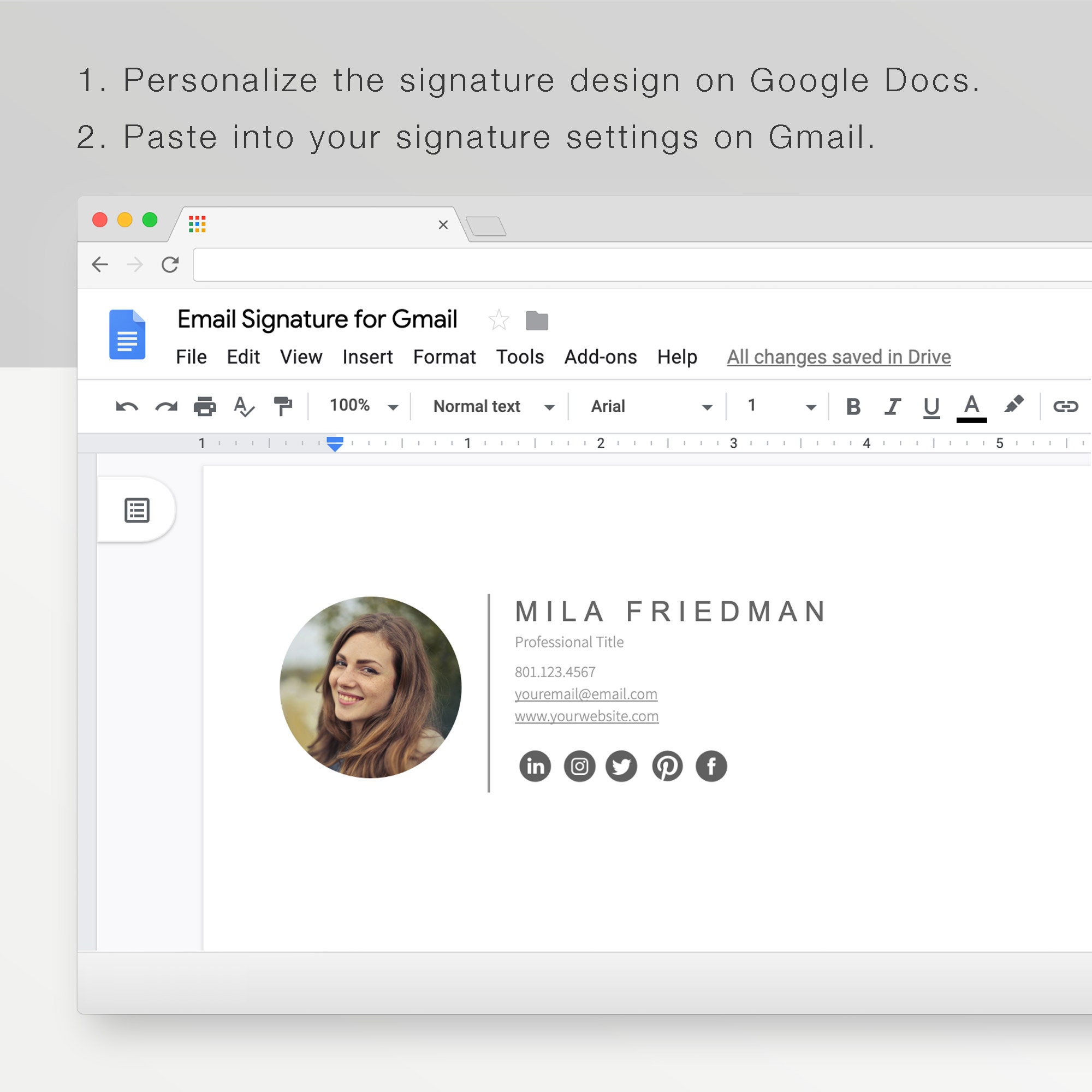This screenshot has height=1092, width=1092.
Task: Click All changes saved in Drive link
Action: [x=839, y=357]
